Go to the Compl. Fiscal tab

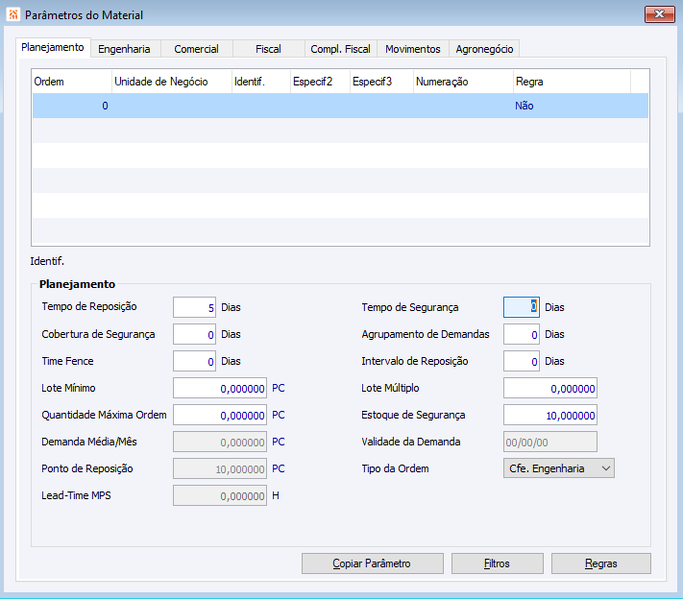pyautogui.click(x=341, y=49)
